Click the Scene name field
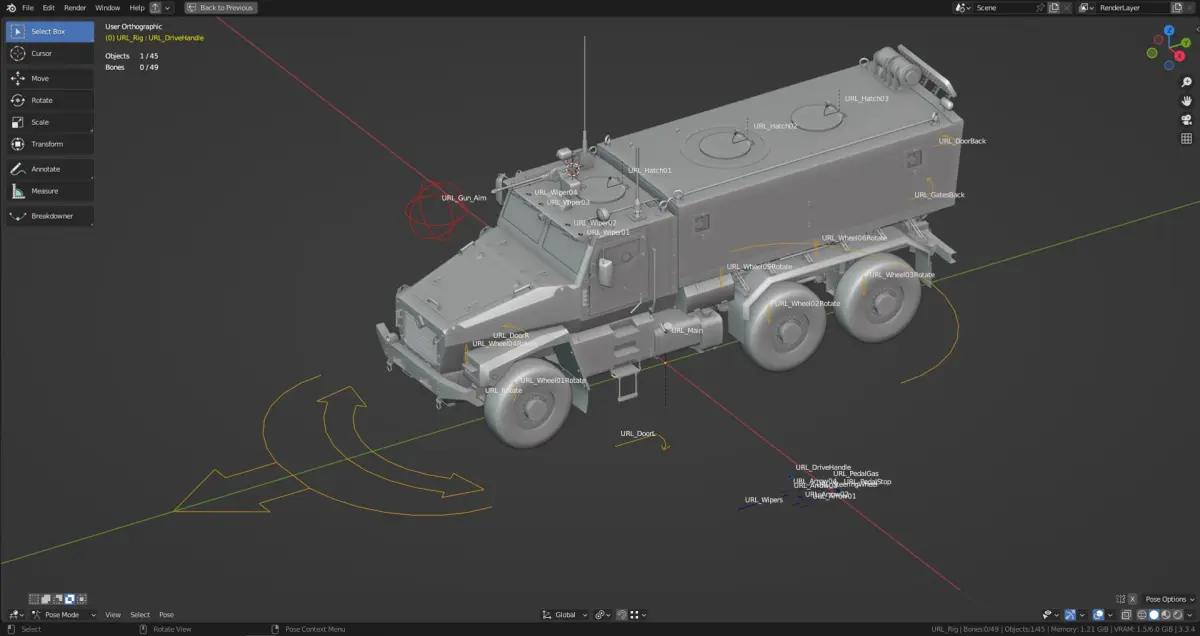The height and width of the screenshot is (636, 1200). [1003, 7]
